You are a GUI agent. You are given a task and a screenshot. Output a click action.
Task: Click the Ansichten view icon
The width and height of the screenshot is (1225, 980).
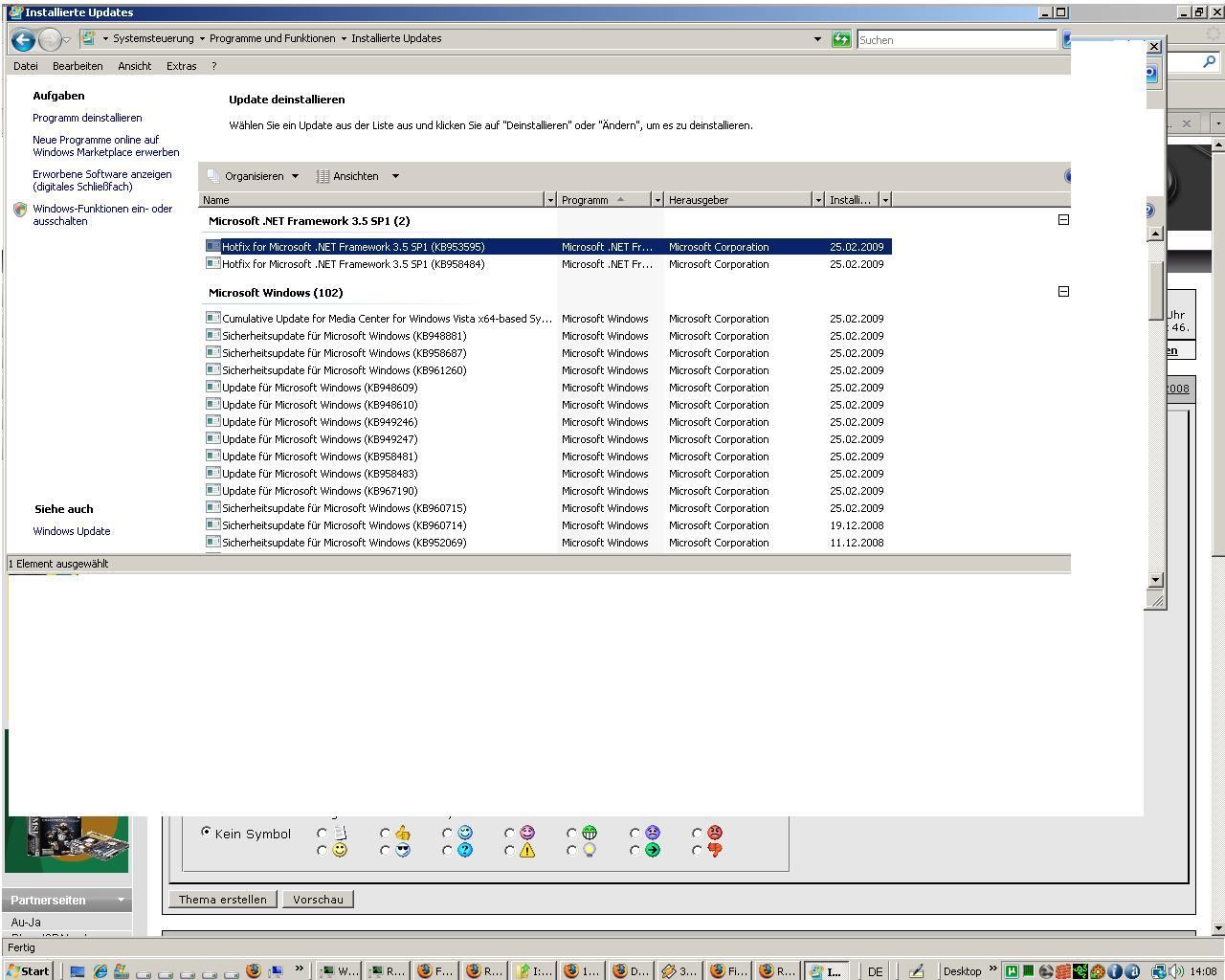tap(323, 176)
